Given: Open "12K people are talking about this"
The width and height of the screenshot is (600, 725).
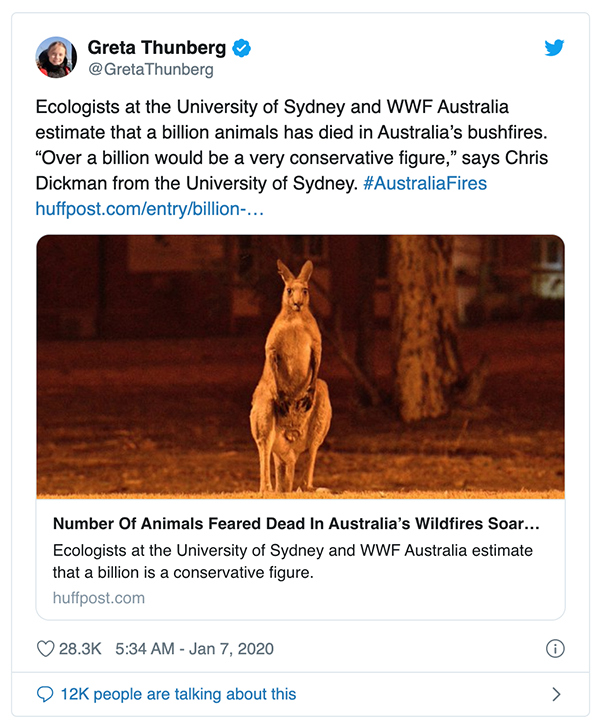Looking at the screenshot, I should pyautogui.click(x=178, y=694).
